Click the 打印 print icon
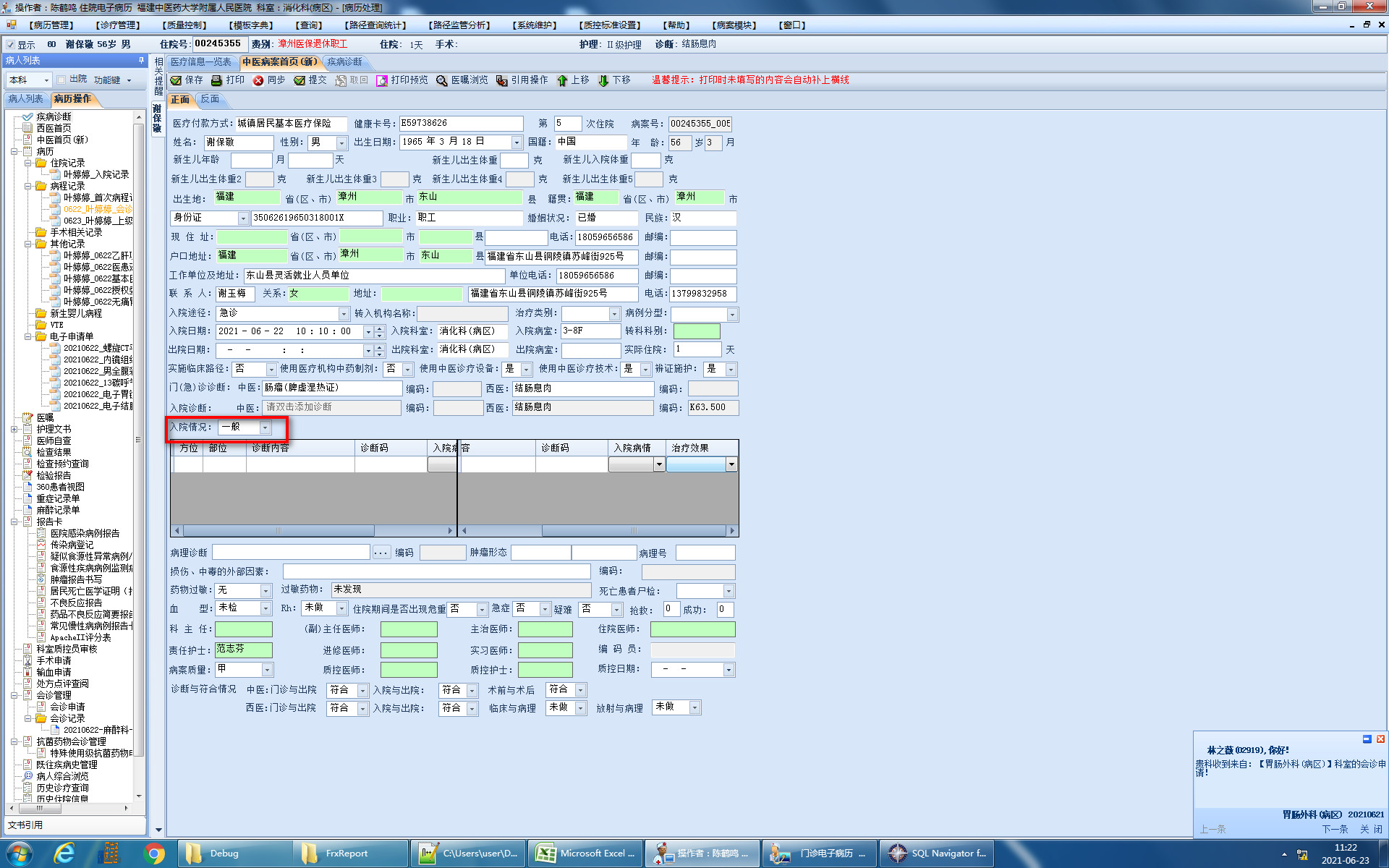This screenshot has height=868, width=1389. (216, 80)
